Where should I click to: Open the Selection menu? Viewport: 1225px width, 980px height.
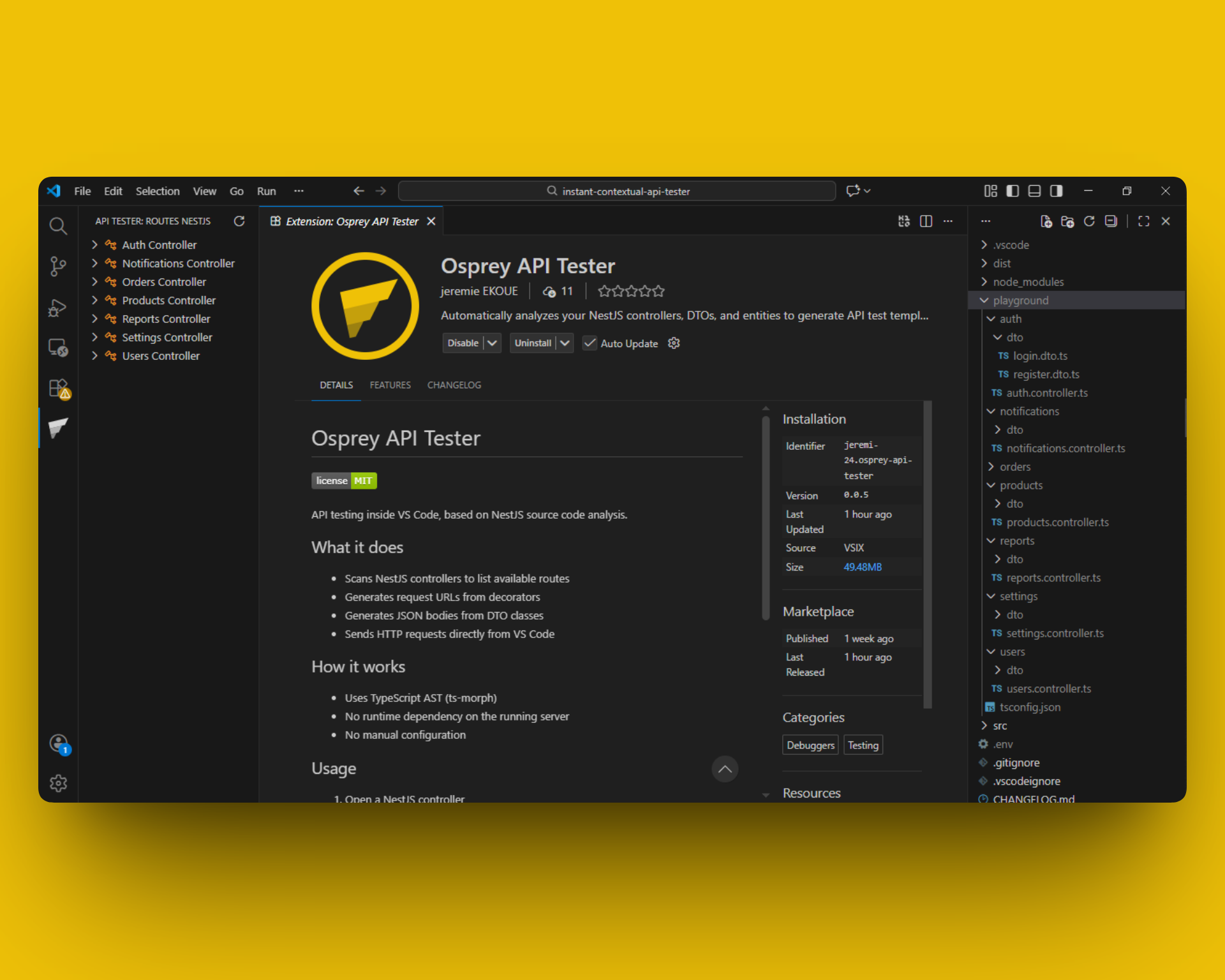tap(158, 191)
